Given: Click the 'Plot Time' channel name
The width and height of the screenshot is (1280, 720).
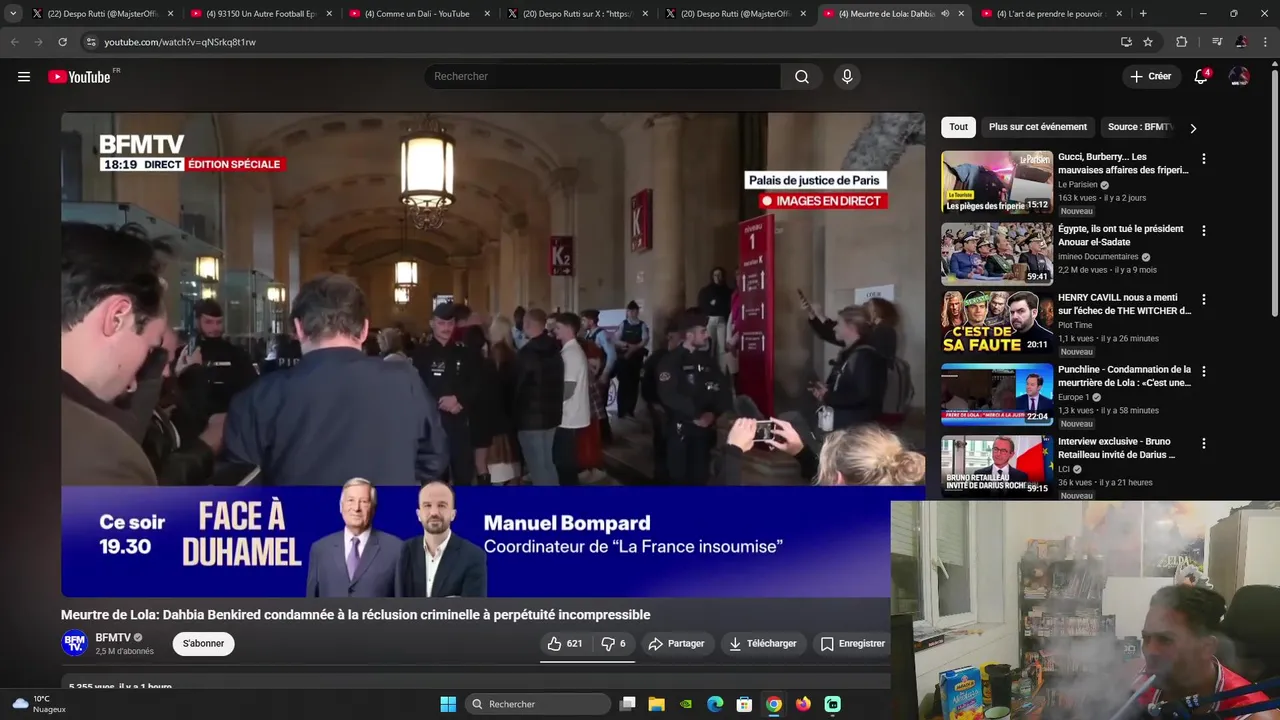Looking at the screenshot, I should pyautogui.click(x=1075, y=325).
